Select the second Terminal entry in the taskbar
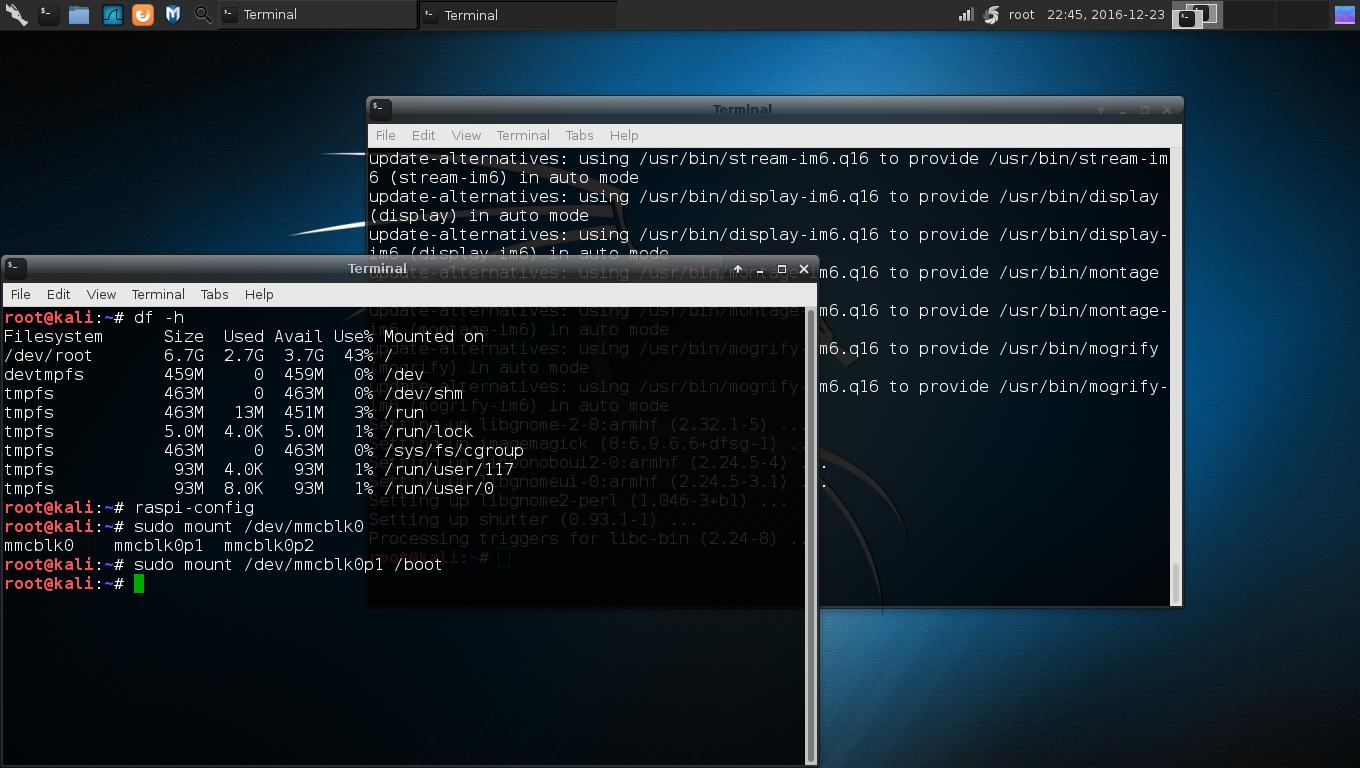 (x=515, y=14)
